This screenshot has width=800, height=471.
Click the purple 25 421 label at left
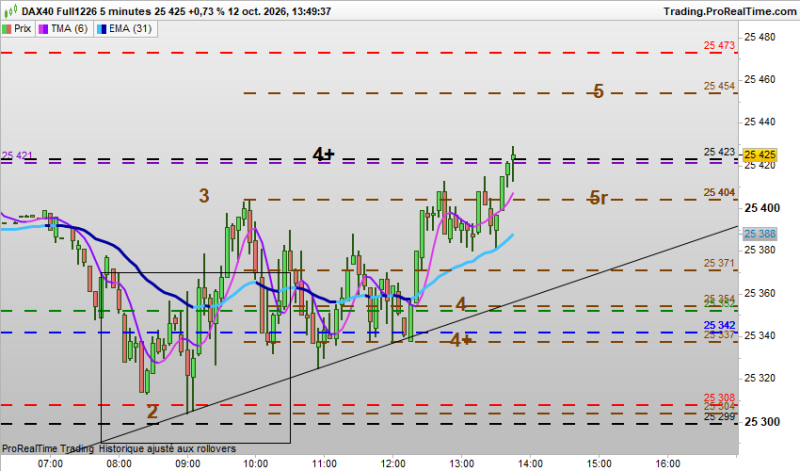pyautogui.click(x=17, y=155)
